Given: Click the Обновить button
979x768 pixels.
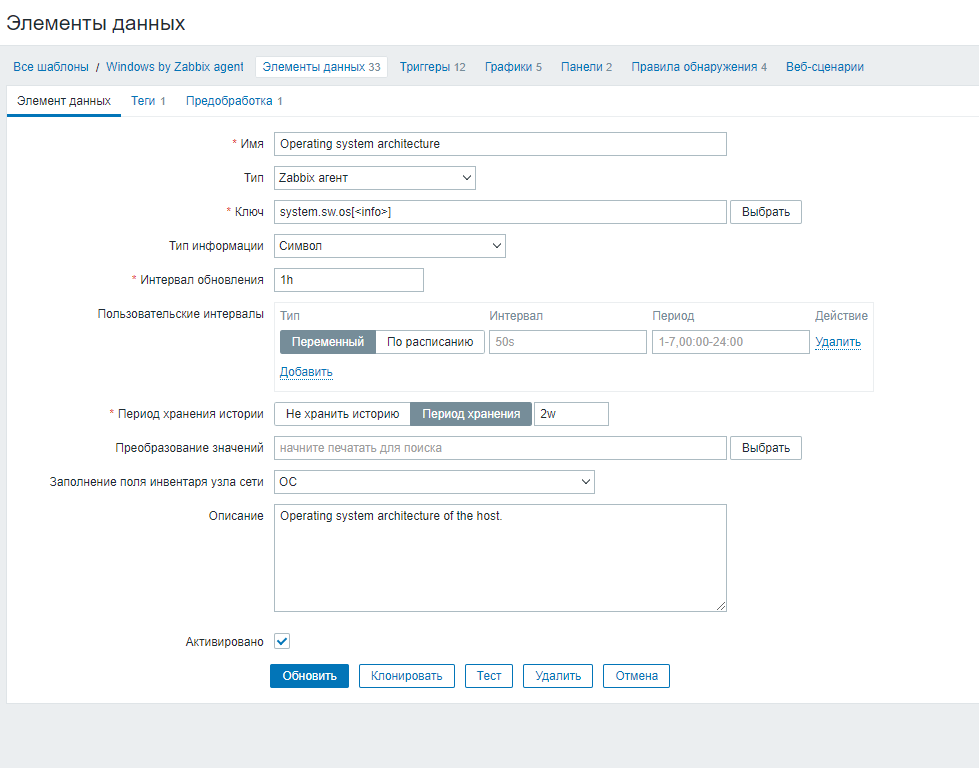Looking at the screenshot, I should point(309,676).
